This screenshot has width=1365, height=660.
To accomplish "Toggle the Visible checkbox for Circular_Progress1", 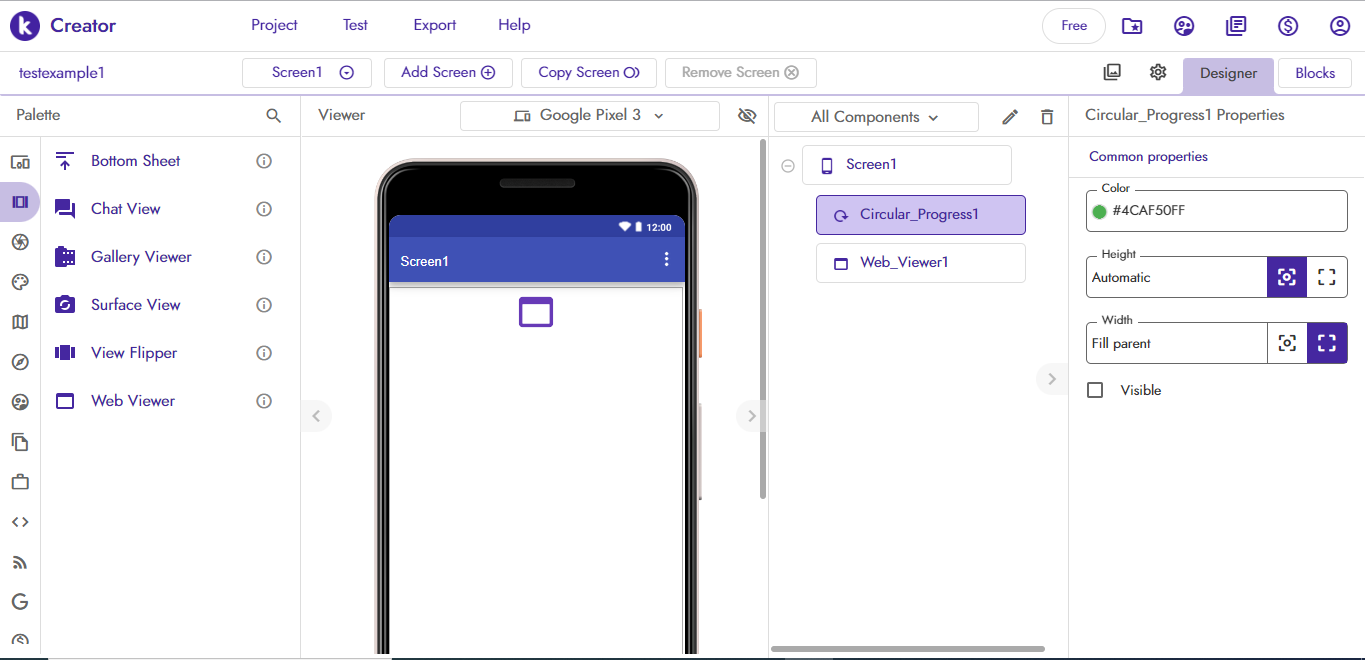I will [1095, 390].
